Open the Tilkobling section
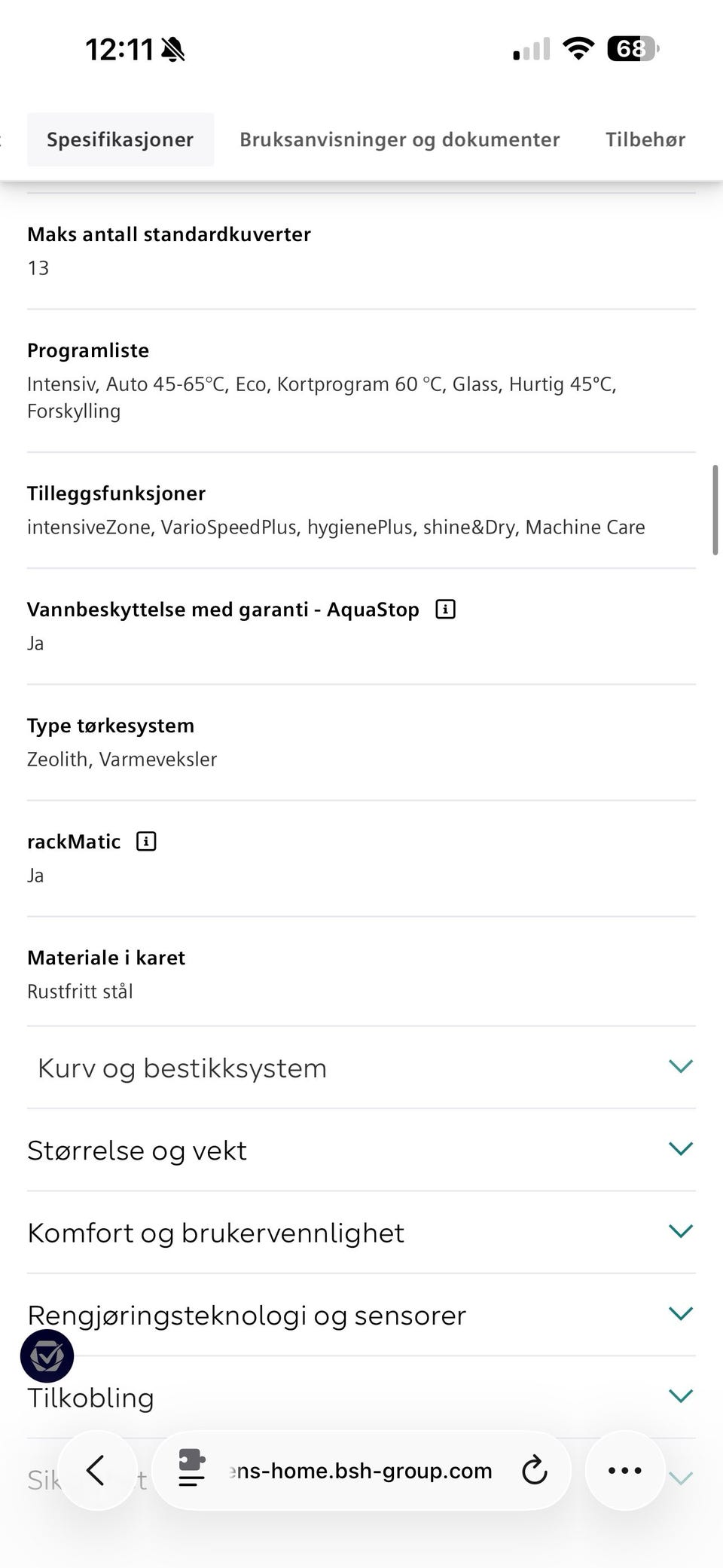 [x=681, y=1395]
